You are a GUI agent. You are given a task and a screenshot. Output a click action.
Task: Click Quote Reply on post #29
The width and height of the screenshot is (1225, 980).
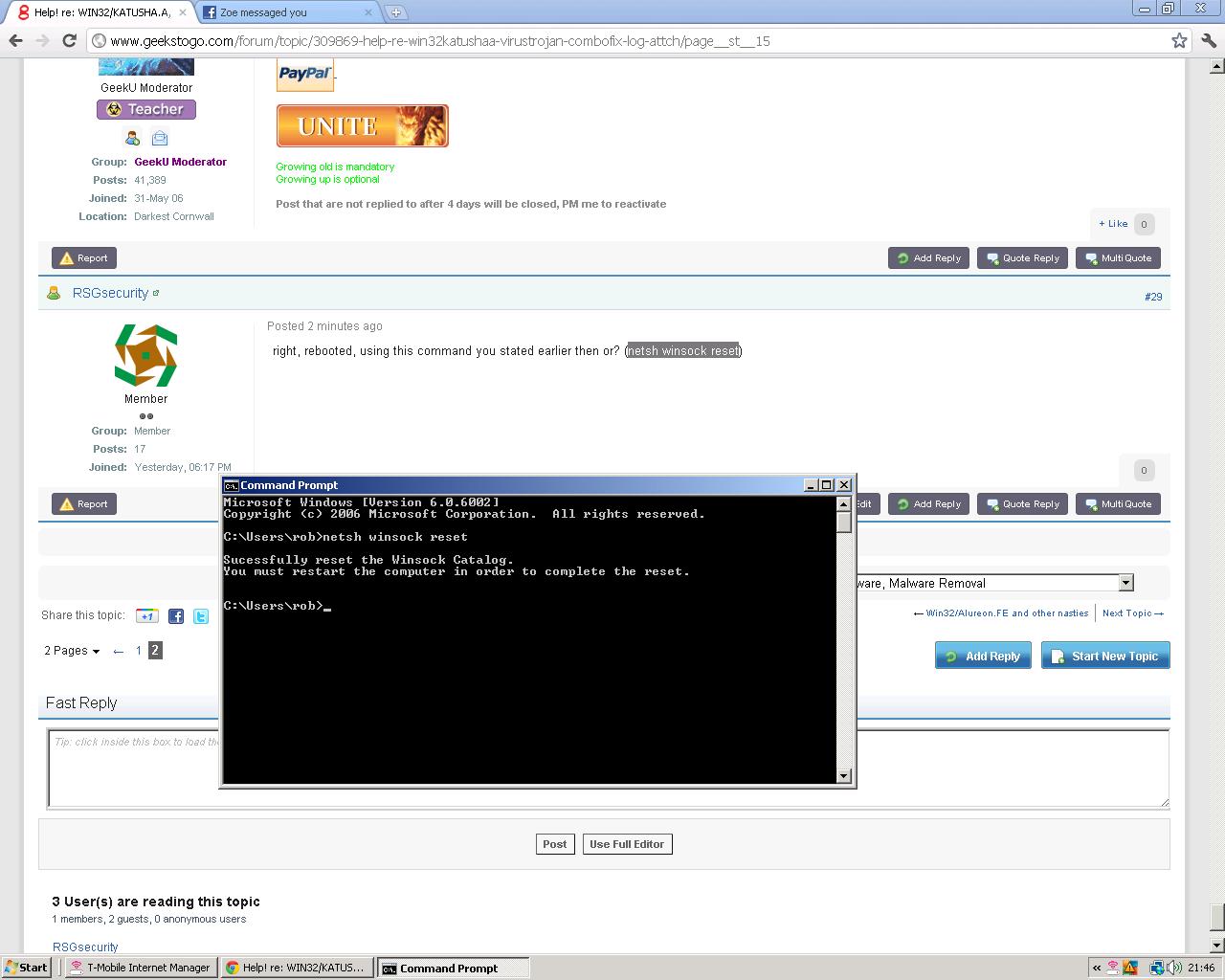1023,504
